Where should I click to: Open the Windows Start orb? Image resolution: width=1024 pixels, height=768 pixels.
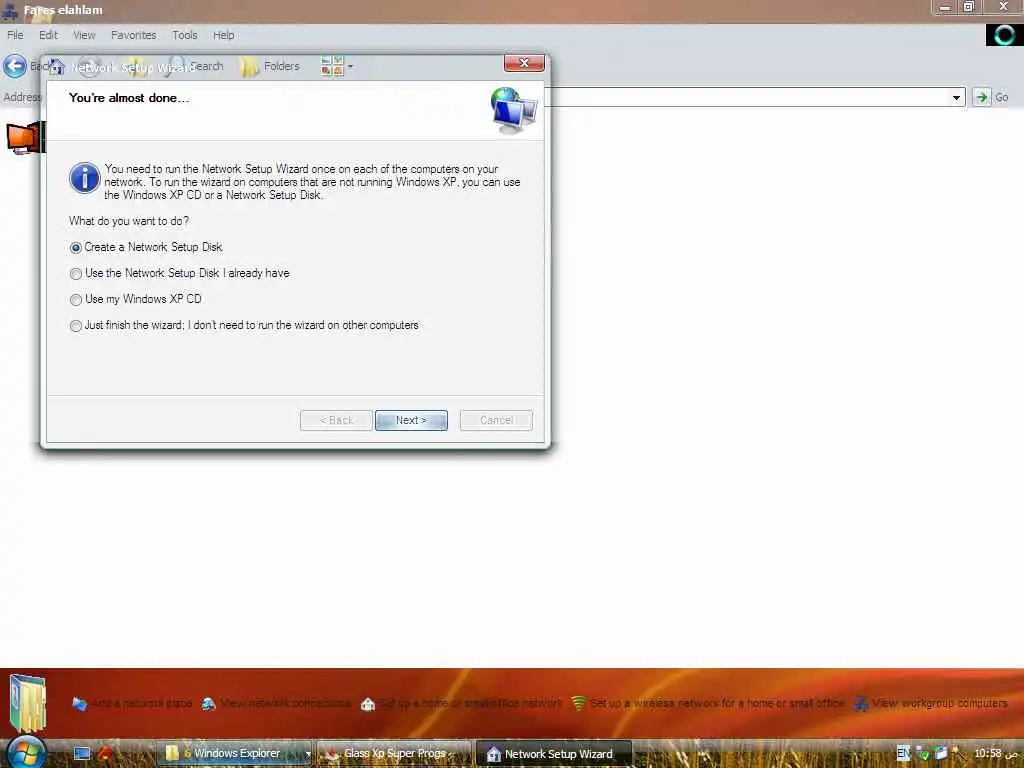tap(26, 752)
